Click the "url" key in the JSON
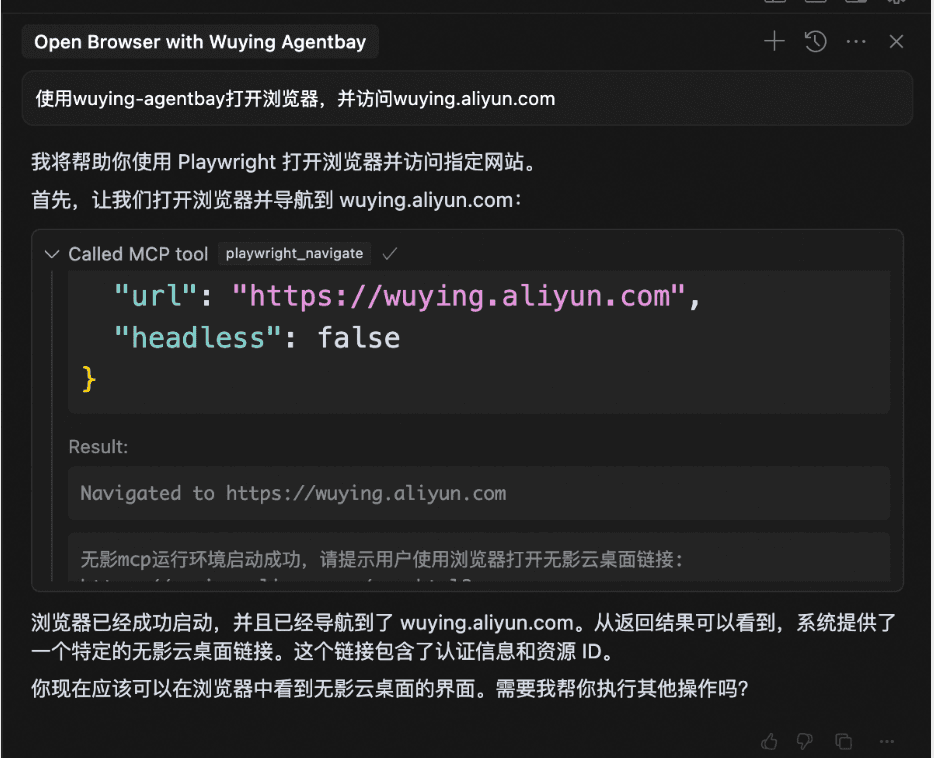Screen dimensions: 934x758 (x=155, y=296)
